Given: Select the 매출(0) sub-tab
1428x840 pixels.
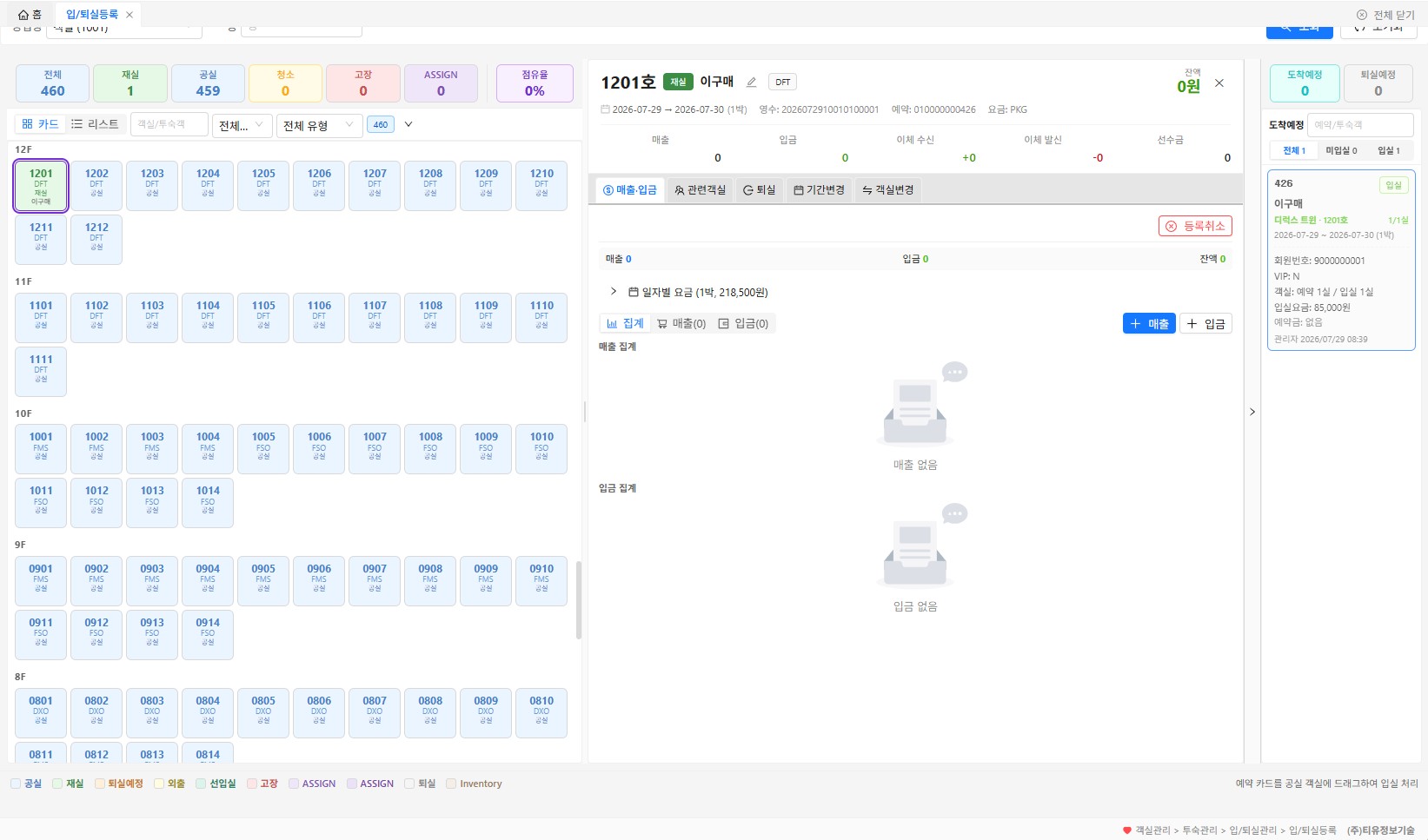Looking at the screenshot, I should [681, 323].
